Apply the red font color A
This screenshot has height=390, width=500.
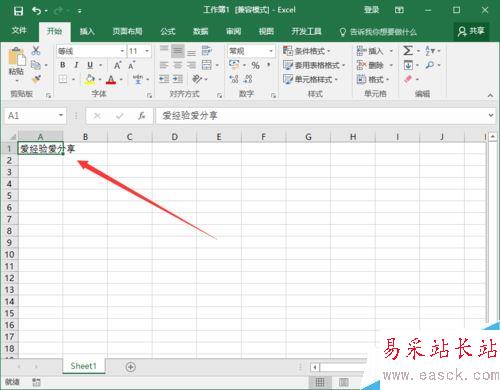(x=111, y=79)
